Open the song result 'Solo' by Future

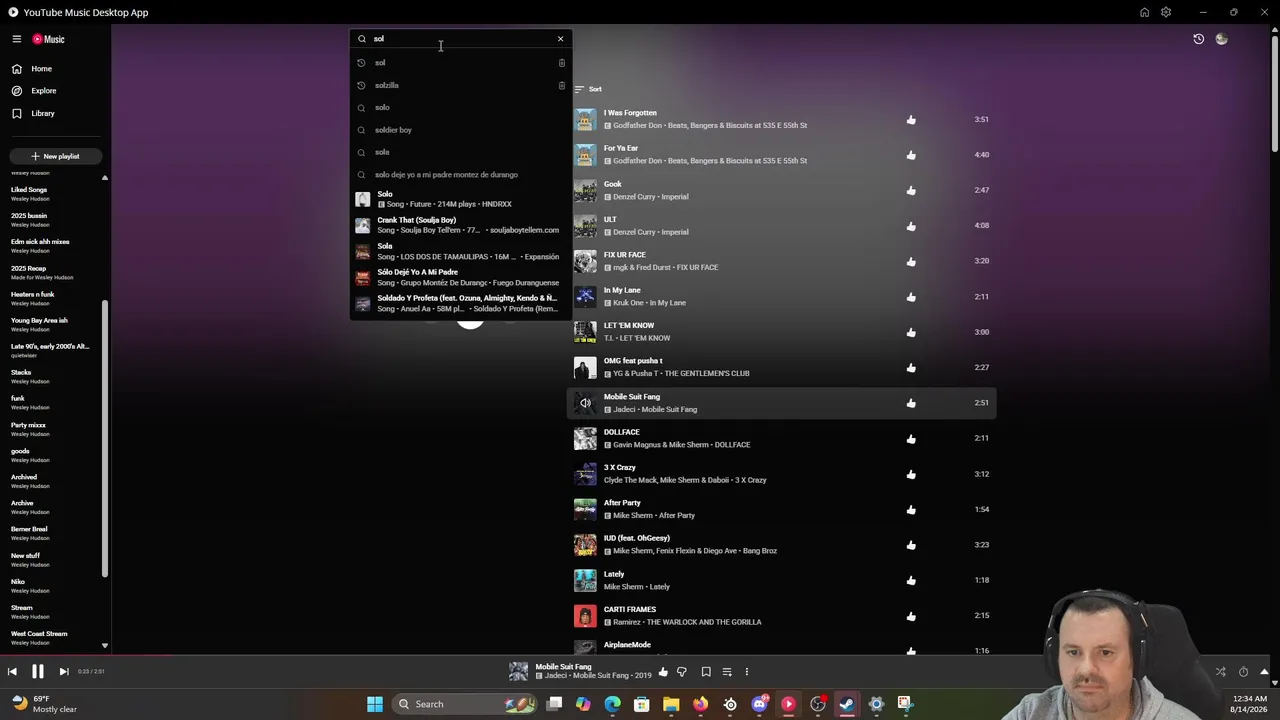tap(460, 199)
